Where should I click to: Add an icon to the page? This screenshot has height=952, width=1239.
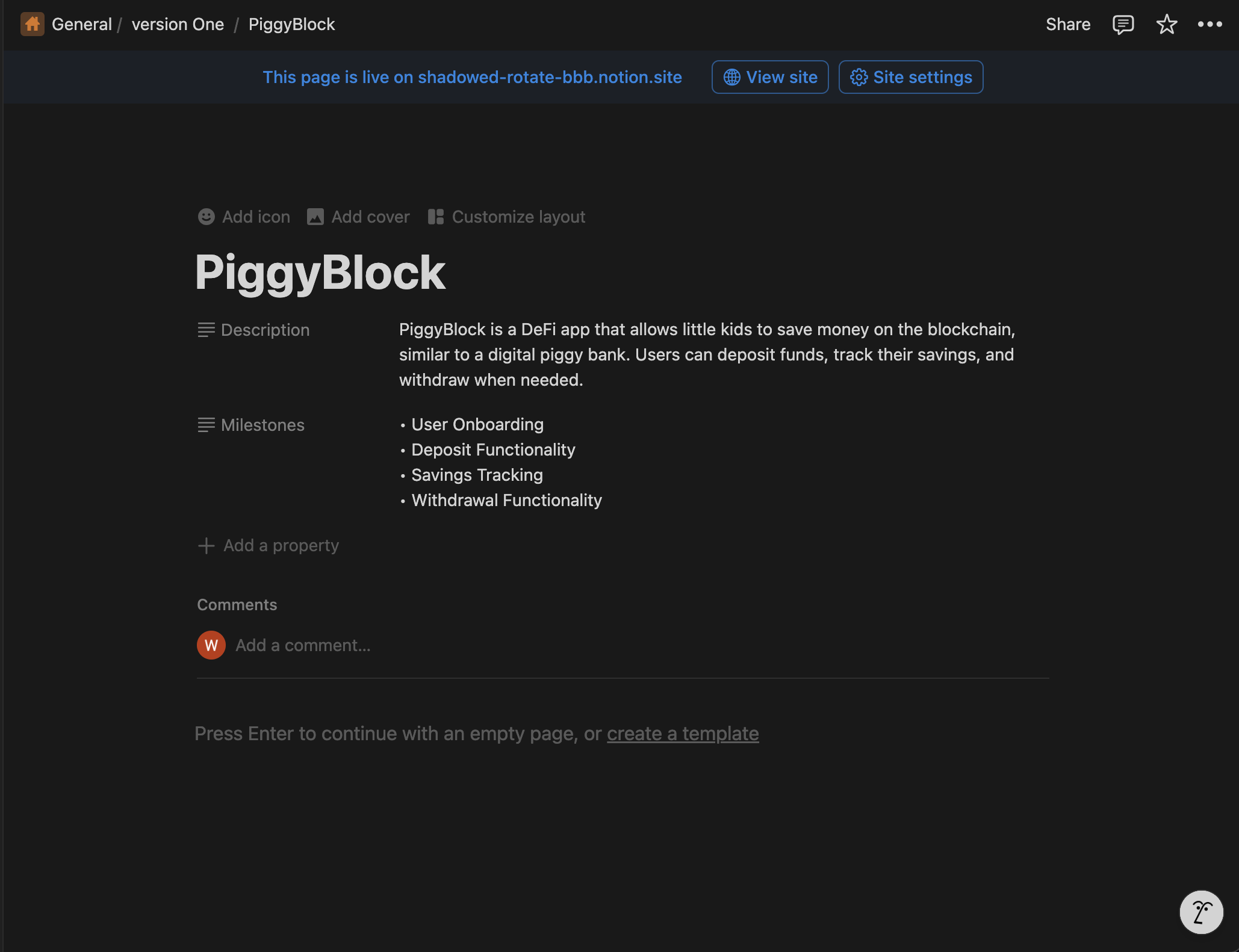coord(244,217)
